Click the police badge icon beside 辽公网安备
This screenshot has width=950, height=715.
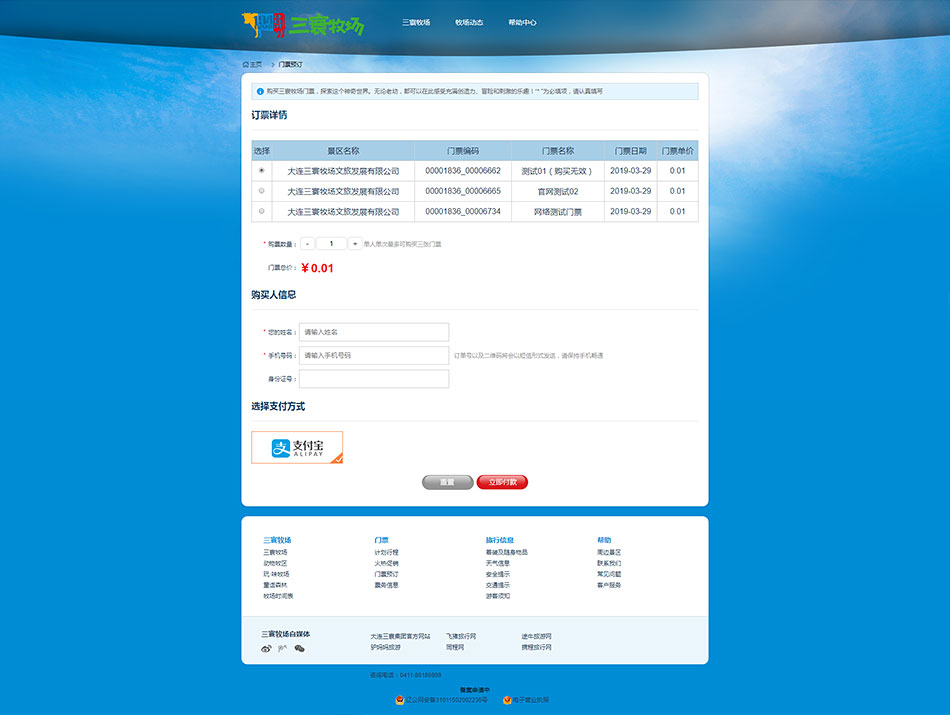(400, 700)
